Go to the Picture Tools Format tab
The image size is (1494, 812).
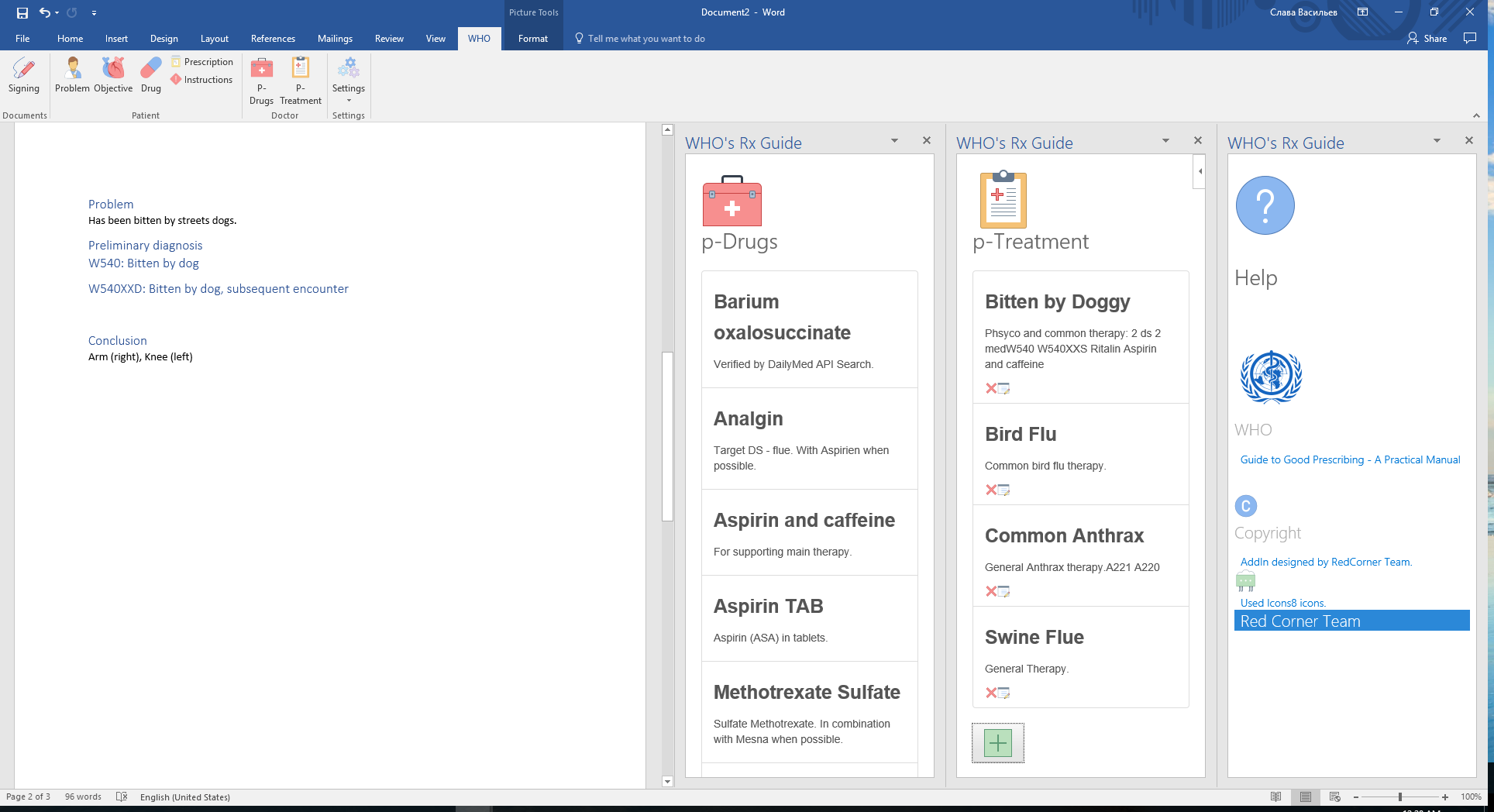533,39
